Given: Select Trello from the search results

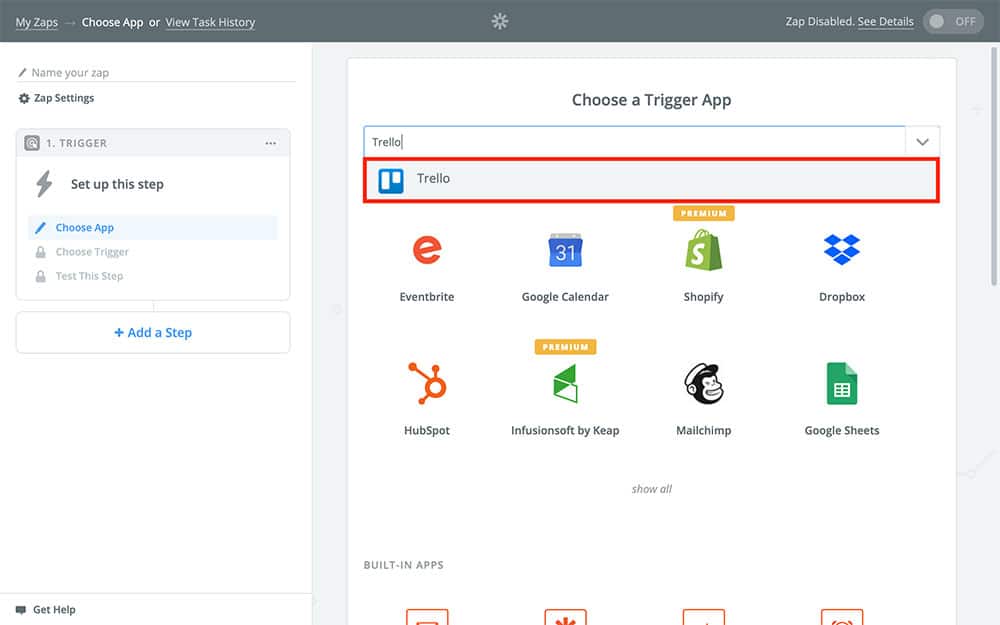Looking at the screenshot, I should point(650,180).
